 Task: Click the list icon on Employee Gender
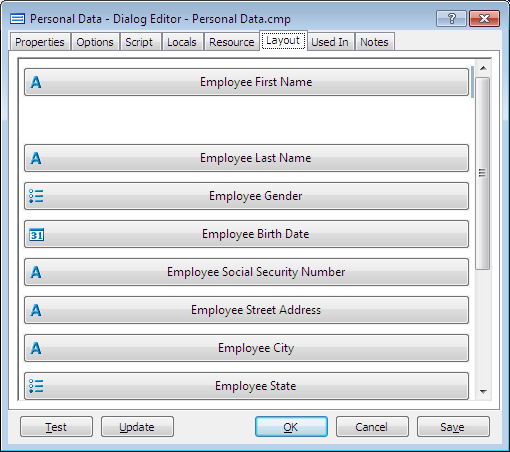click(36, 196)
